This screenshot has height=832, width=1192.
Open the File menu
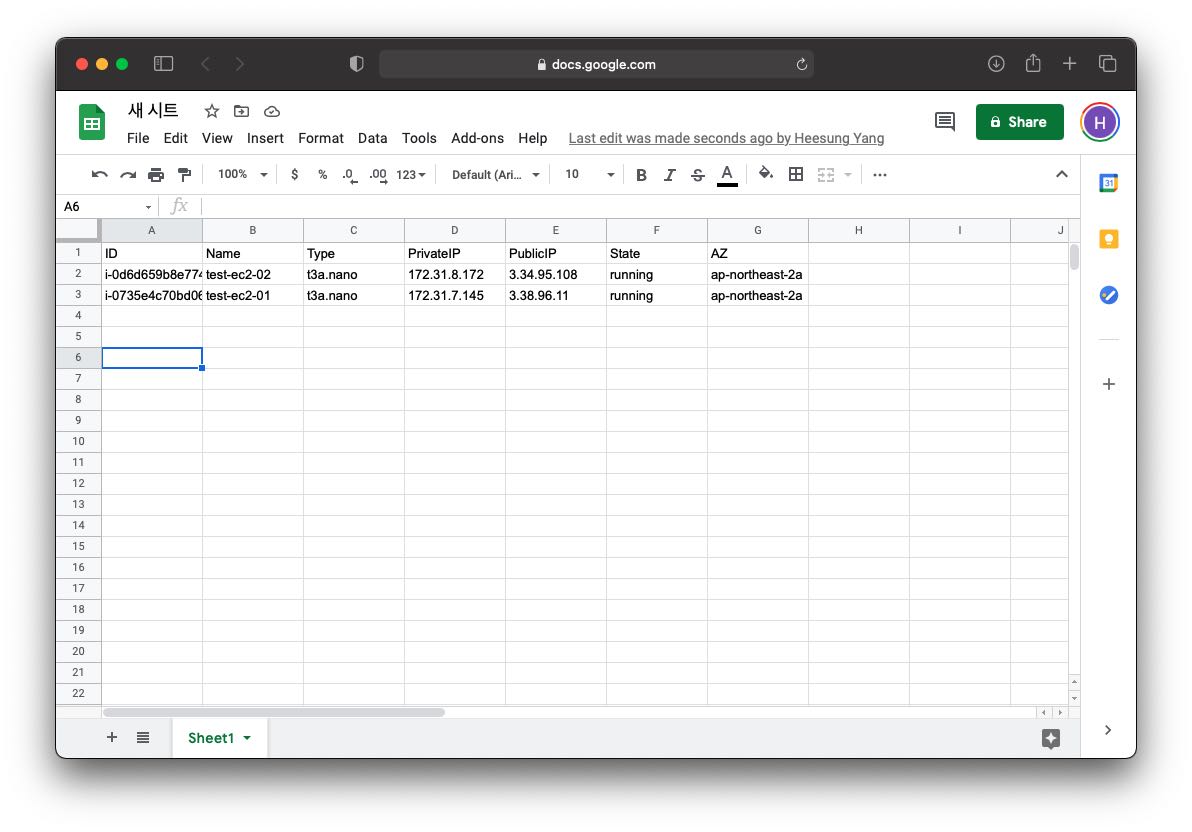click(138, 138)
